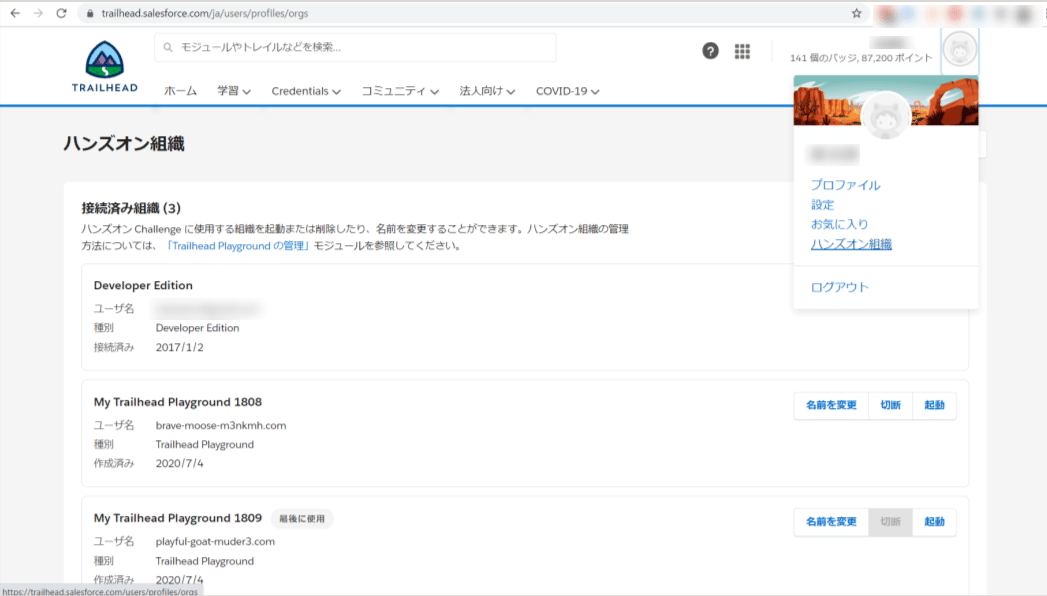Click the search magnifier icon
This screenshot has width=1047, height=596.
pyautogui.click(x=165, y=46)
